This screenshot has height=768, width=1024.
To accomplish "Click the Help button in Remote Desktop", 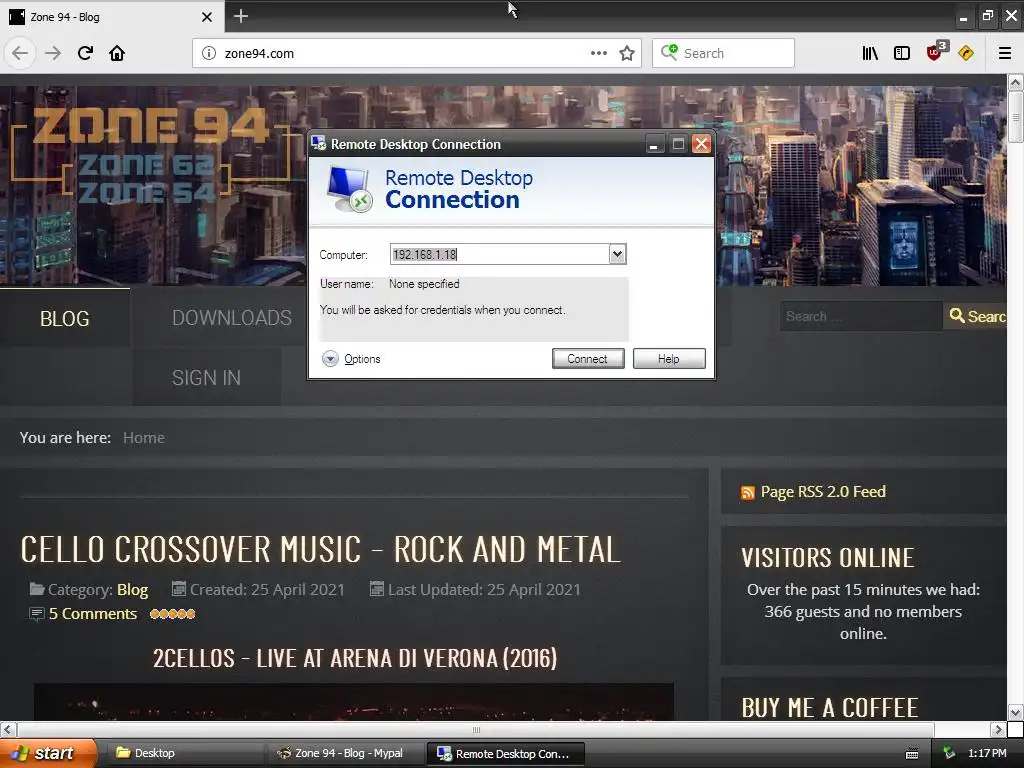I will (x=669, y=359).
